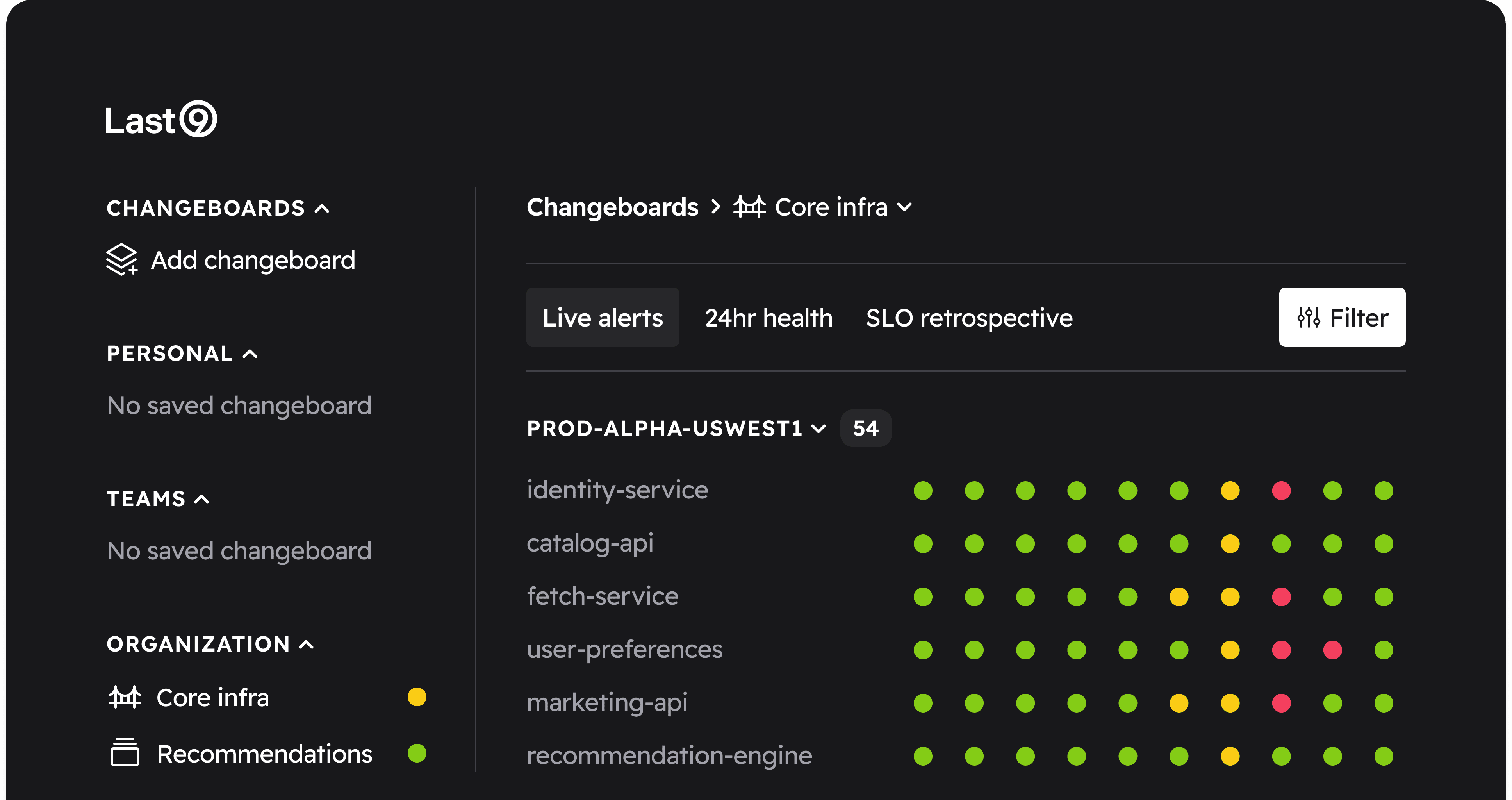Collapse the CHANGEBOARDS section

pyautogui.click(x=322, y=208)
